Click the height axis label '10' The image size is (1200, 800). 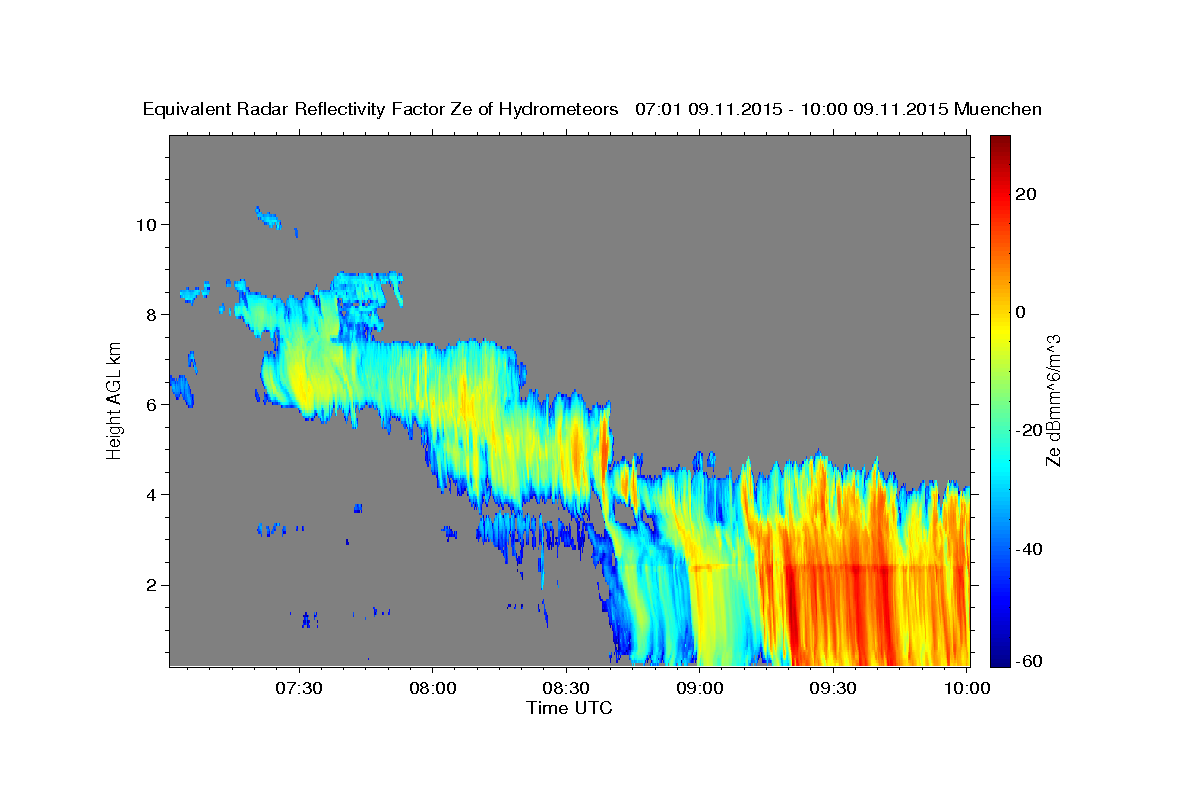pos(146,224)
